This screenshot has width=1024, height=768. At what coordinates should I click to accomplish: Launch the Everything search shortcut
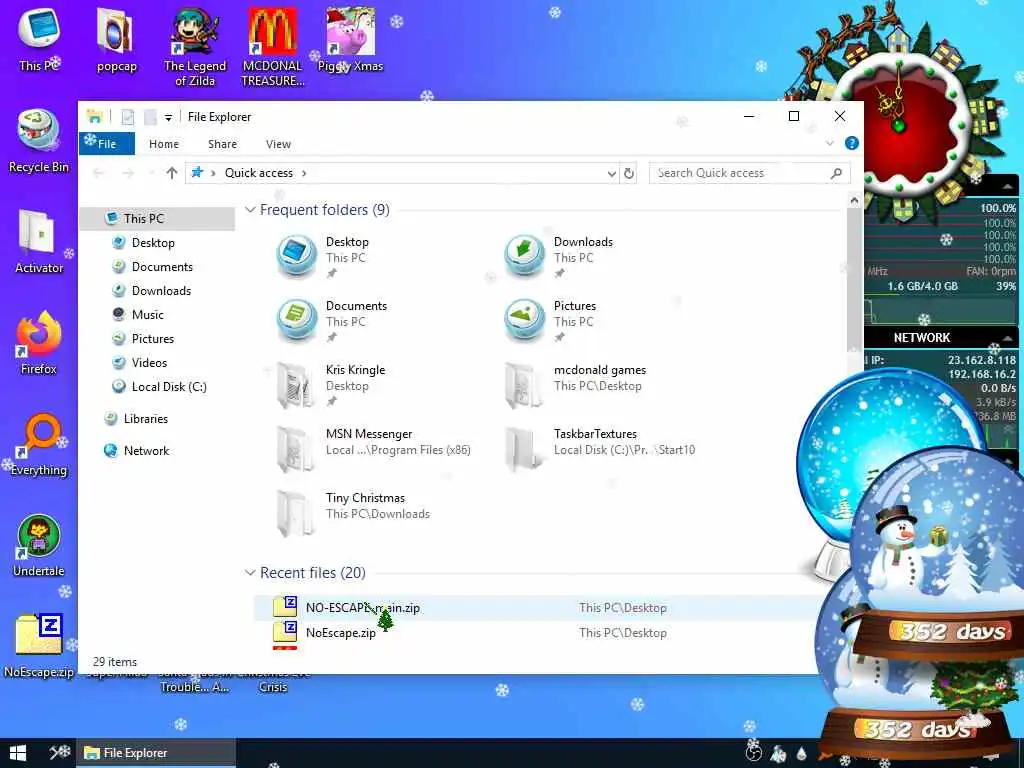[x=39, y=444]
